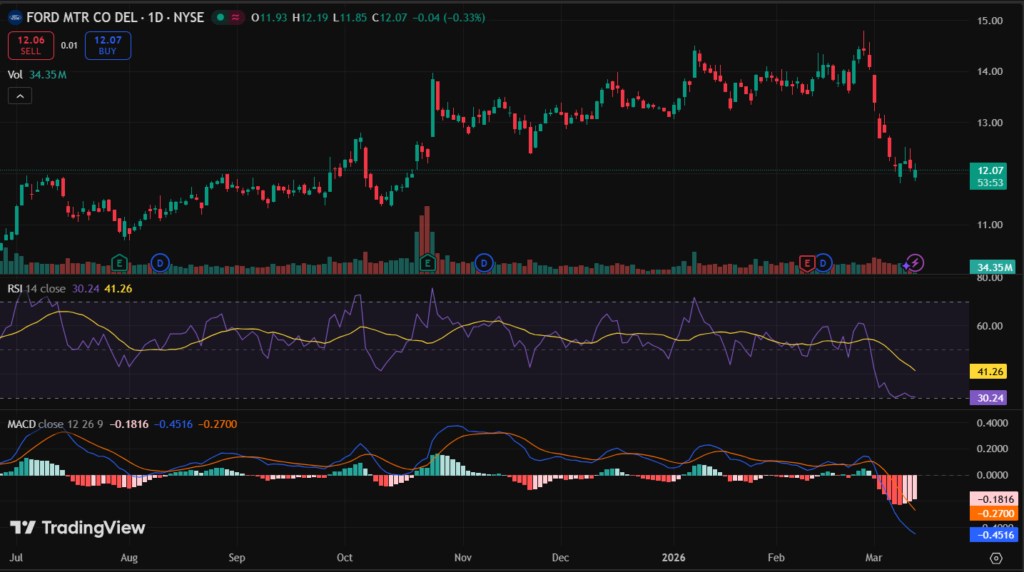Open the green earnings marker in late October
1024x572 pixels.
pos(428,263)
